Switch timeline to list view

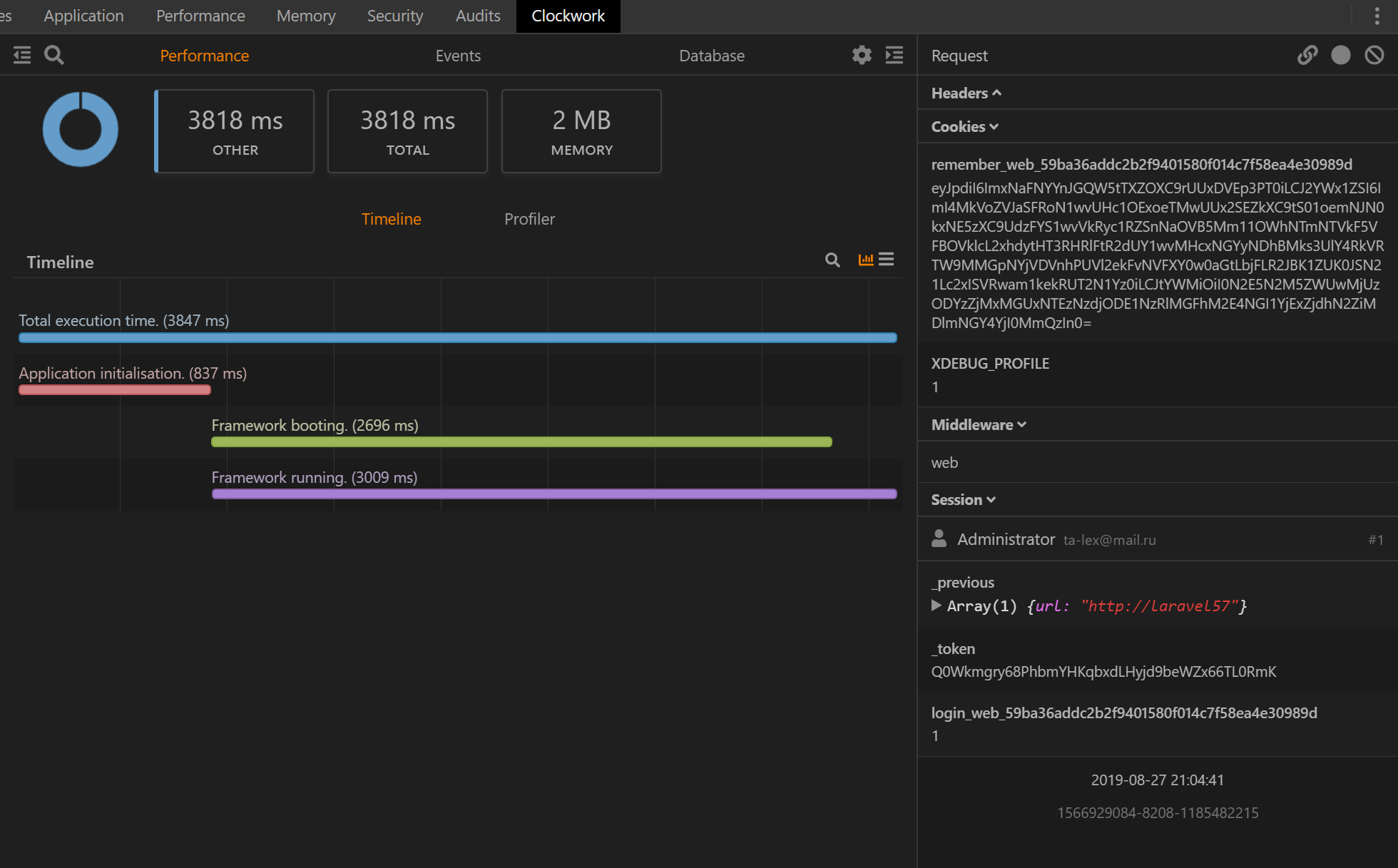point(886,260)
